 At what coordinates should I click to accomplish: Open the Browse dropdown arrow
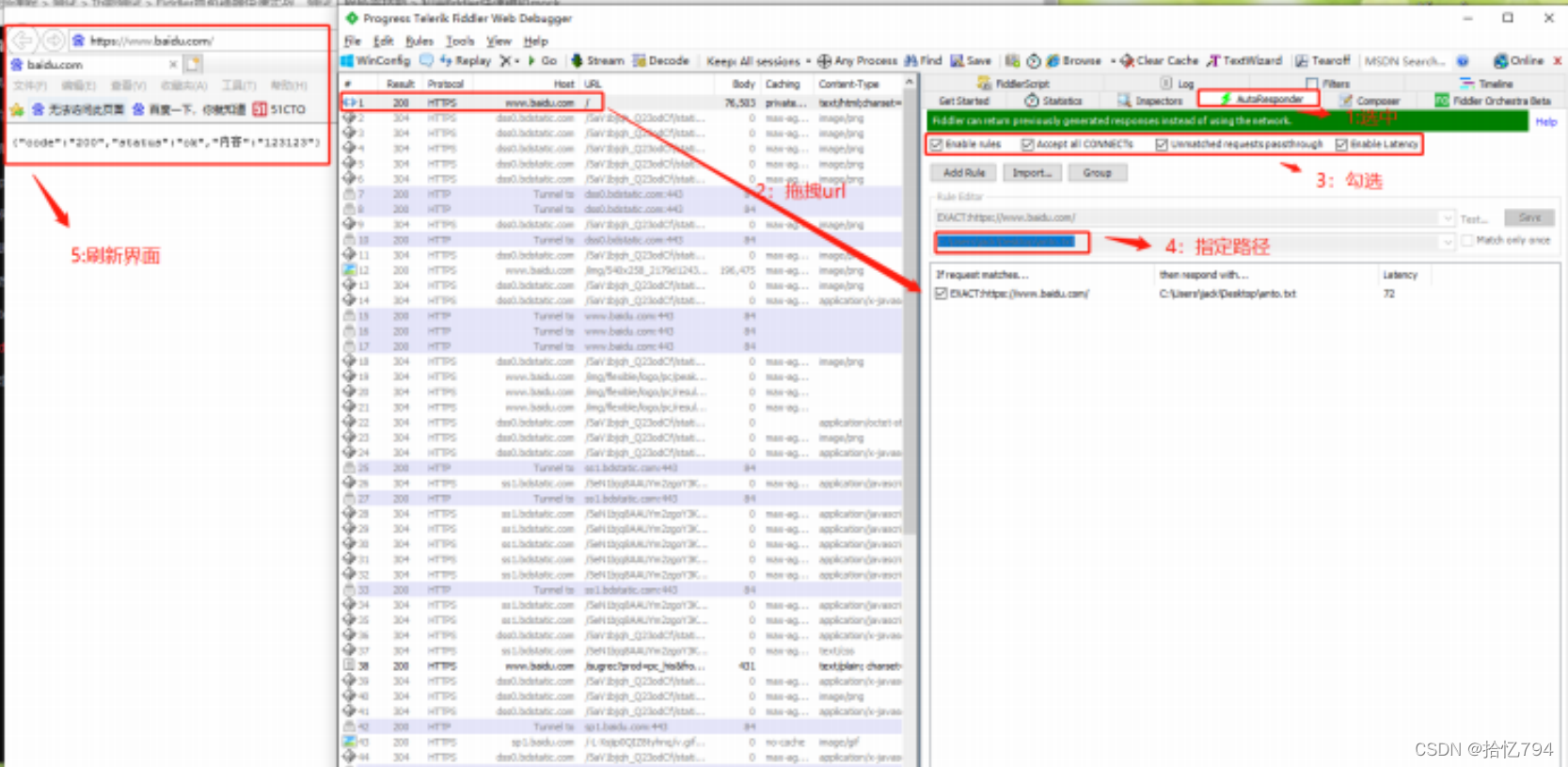(1113, 61)
